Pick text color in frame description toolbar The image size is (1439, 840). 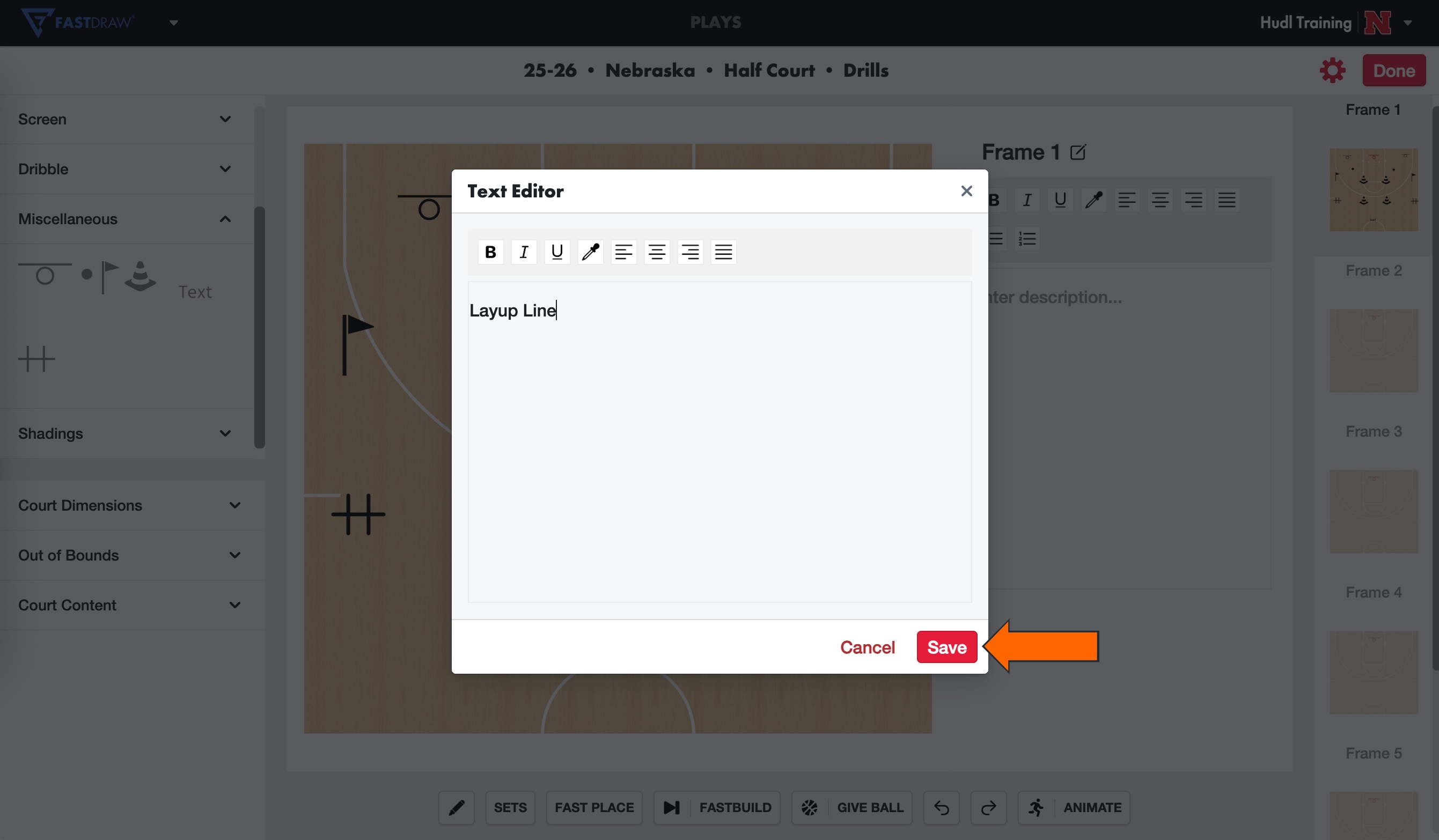[x=1093, y=200]
